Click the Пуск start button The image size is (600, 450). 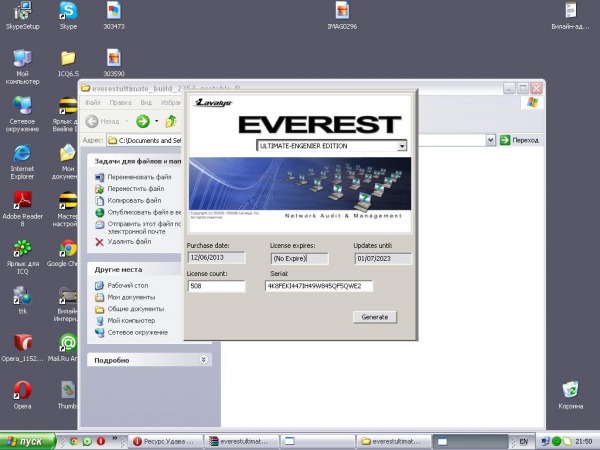[x=28, y=441]
